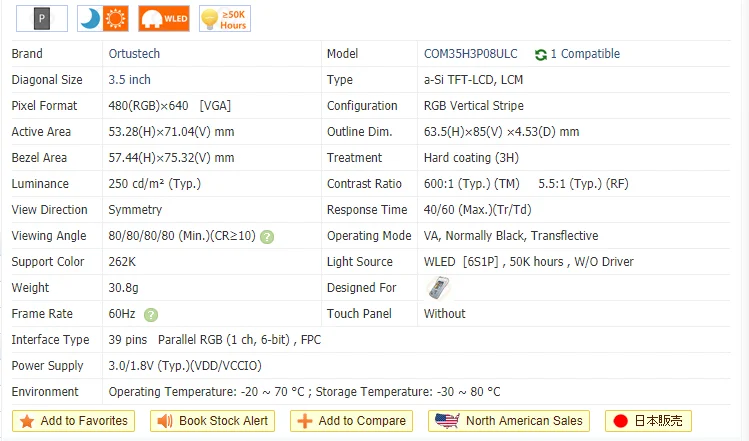Open North American Sales

509,421
